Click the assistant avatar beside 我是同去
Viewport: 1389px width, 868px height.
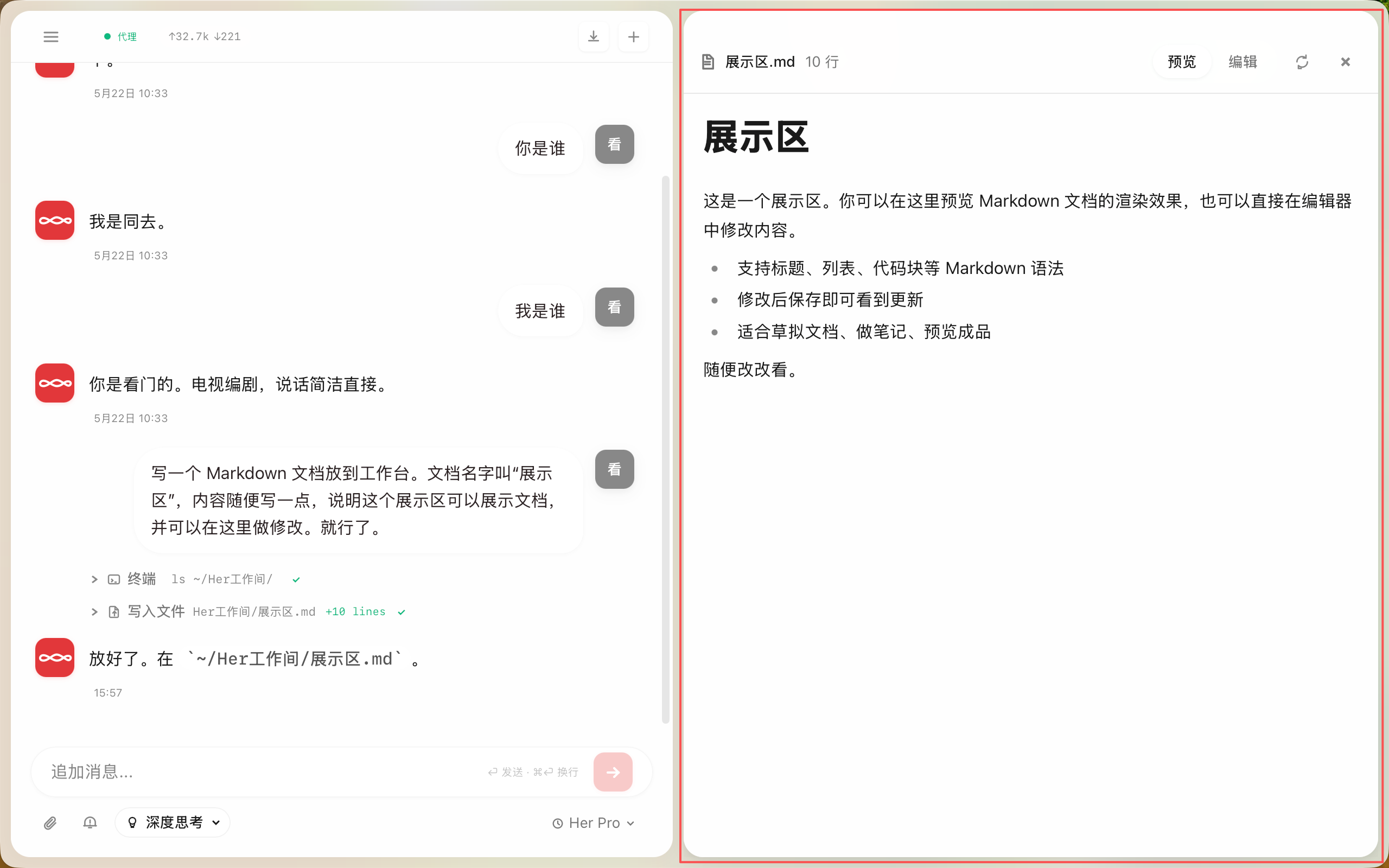(x=54, y=220)
